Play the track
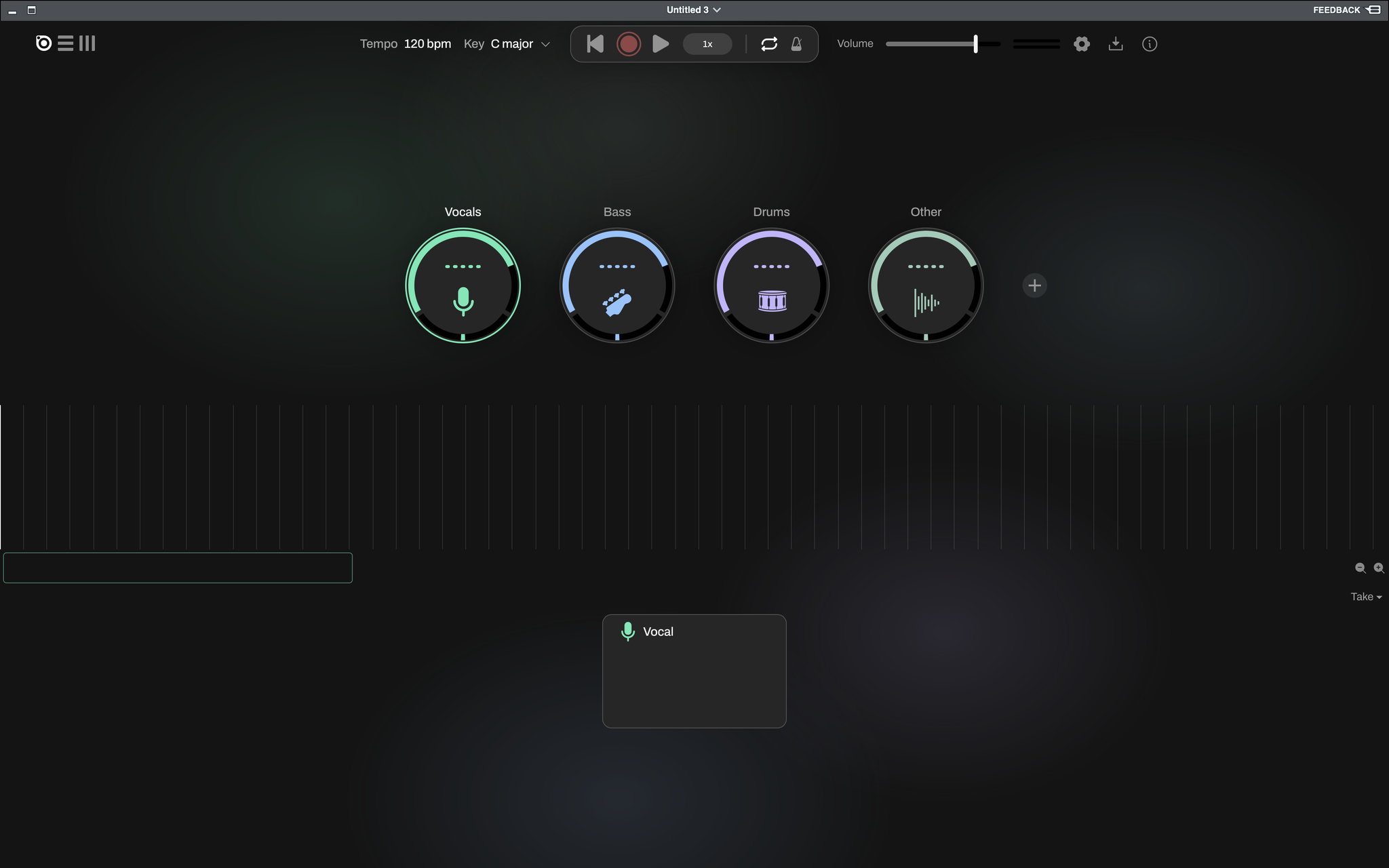 (661, 44)
